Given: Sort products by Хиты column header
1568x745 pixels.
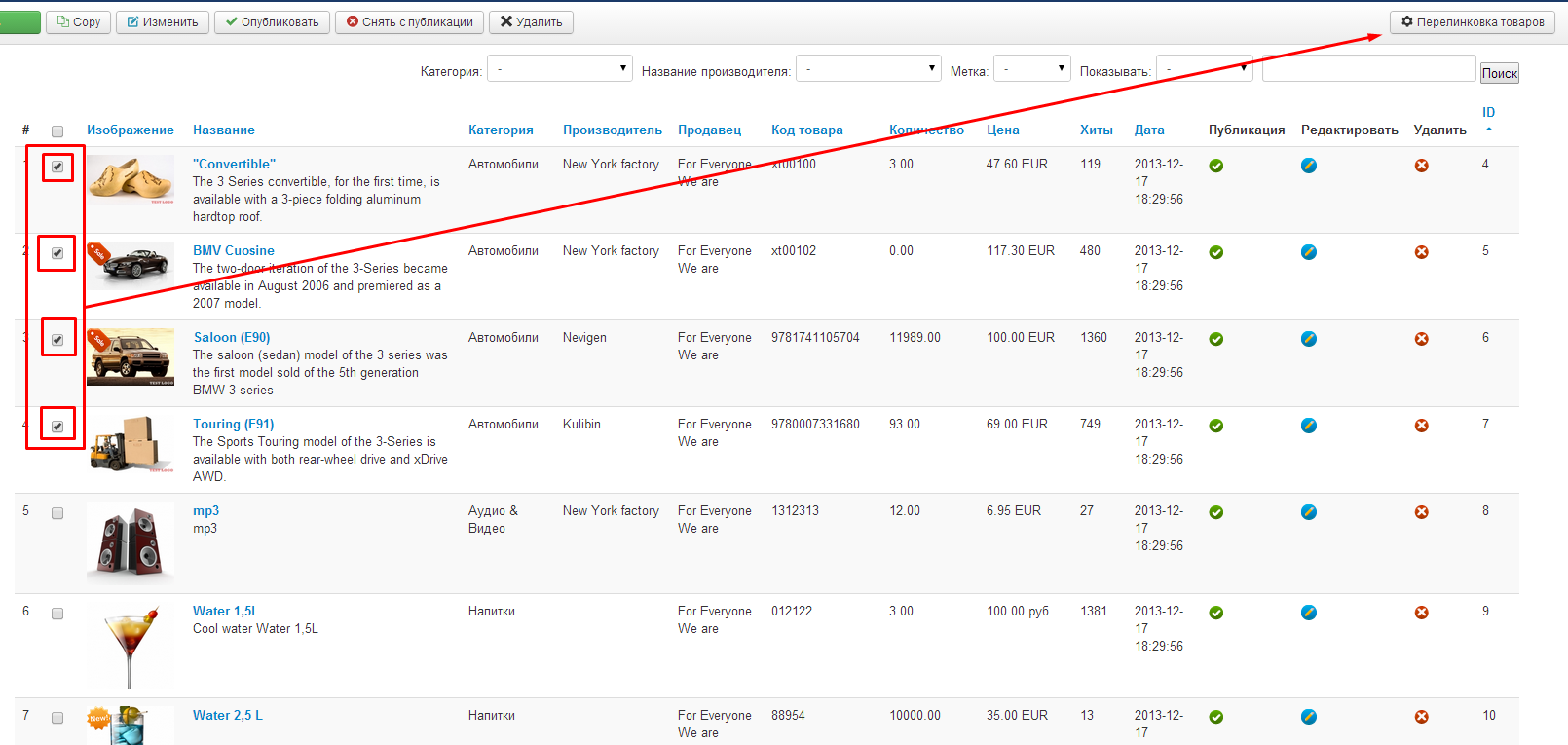Looking at the screenshot, I should (1096, 130).
